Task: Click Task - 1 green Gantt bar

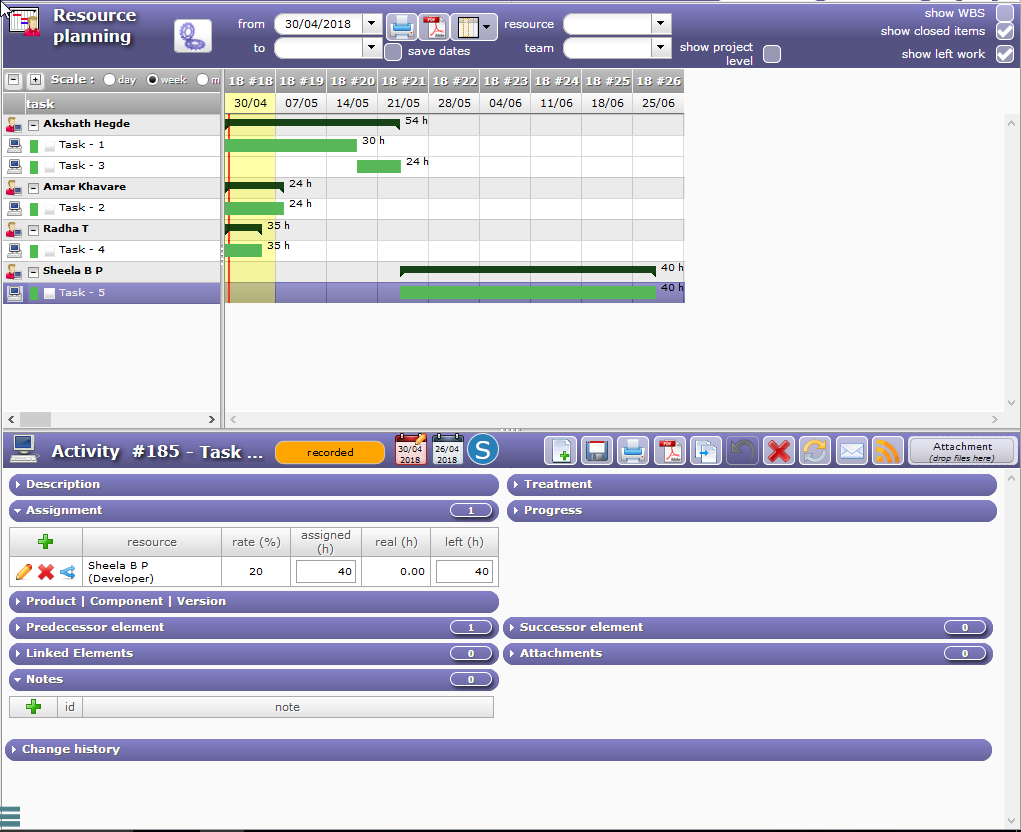Action: [x=290, y=146]
